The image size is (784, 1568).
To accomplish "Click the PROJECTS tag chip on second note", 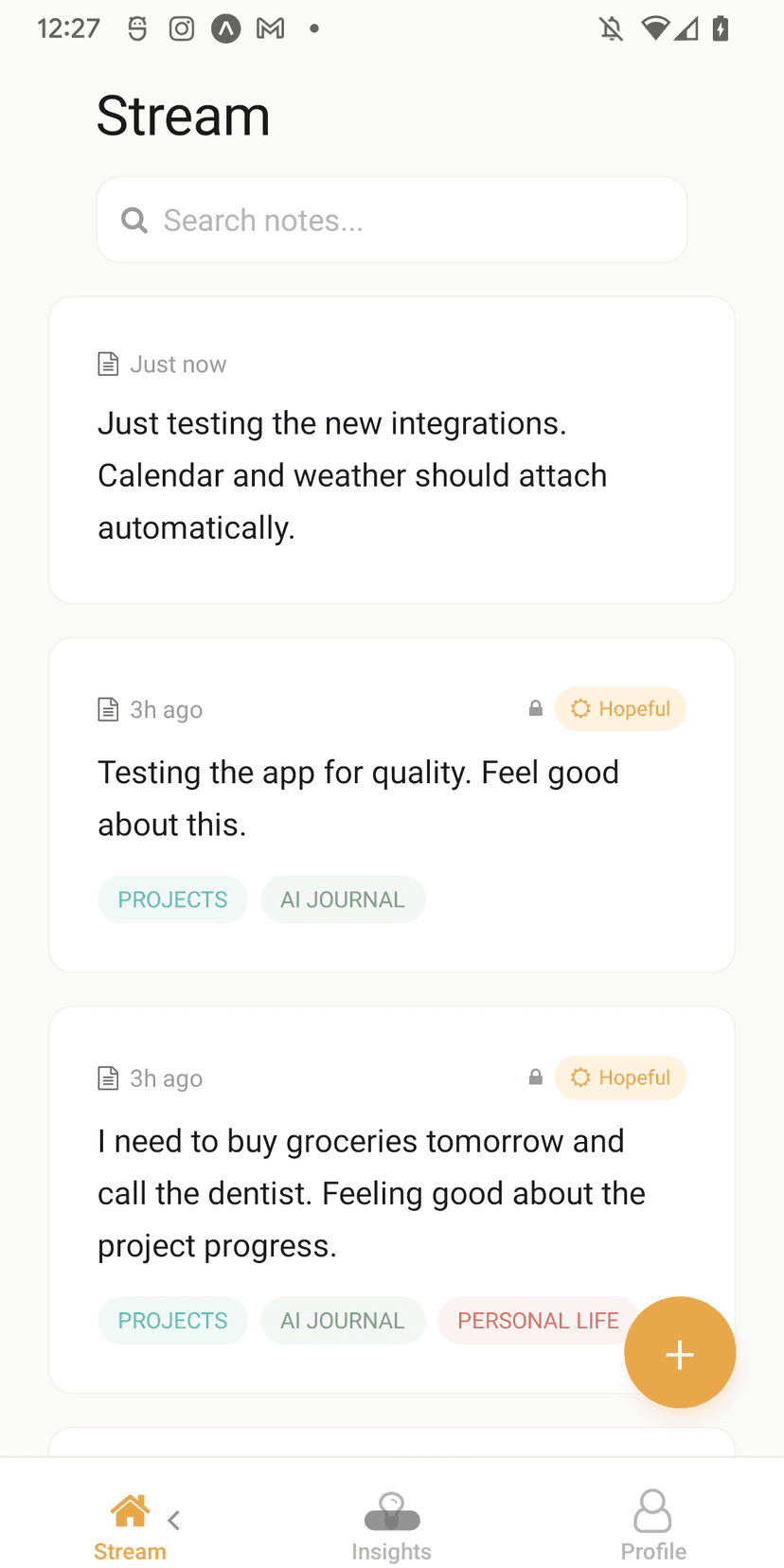I will [172, 899].
